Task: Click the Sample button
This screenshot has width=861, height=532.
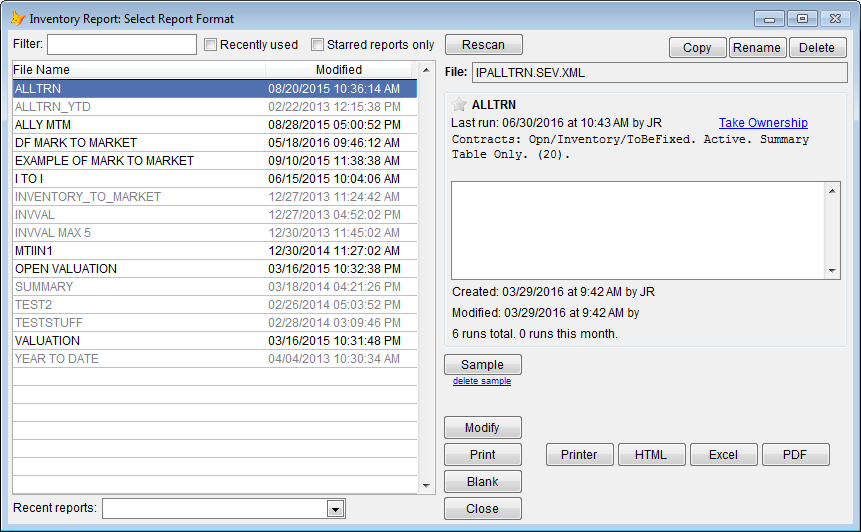Action: pyautogui.click(x=483, y=365)
